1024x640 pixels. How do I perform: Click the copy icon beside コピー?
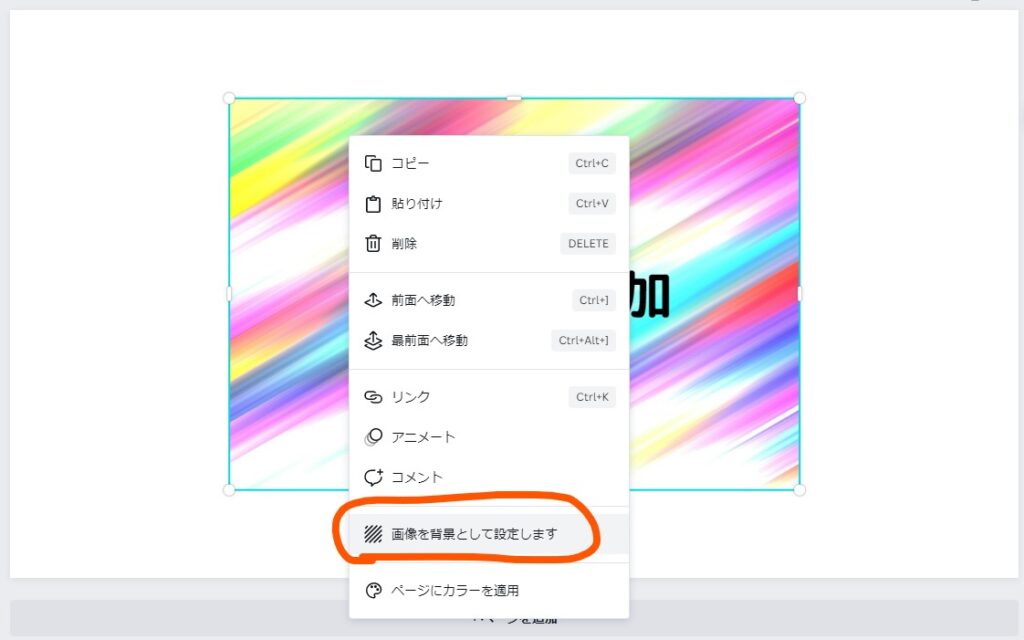tap(373, 163)
